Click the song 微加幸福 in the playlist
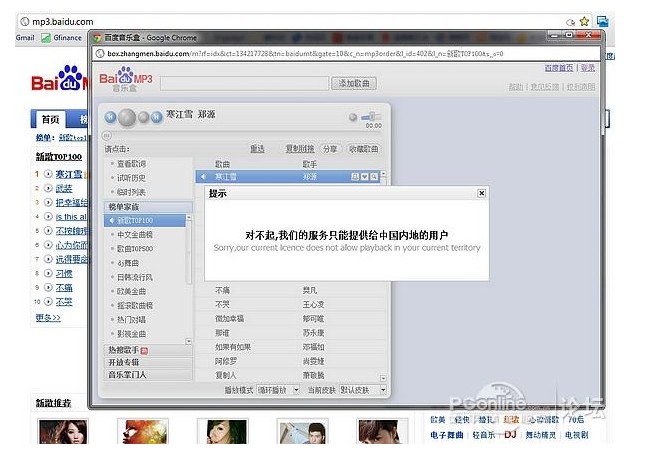This screenshot has width=650, height=457. tap(229, 319)
